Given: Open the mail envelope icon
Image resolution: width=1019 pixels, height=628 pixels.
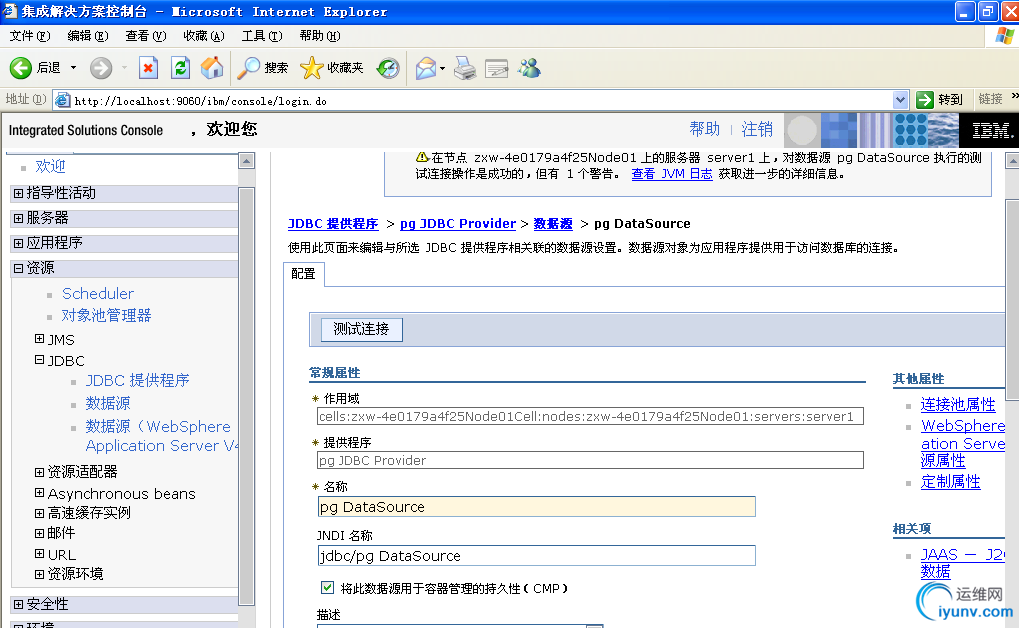Looking at the screenshot, I should (x=426, y=68).
